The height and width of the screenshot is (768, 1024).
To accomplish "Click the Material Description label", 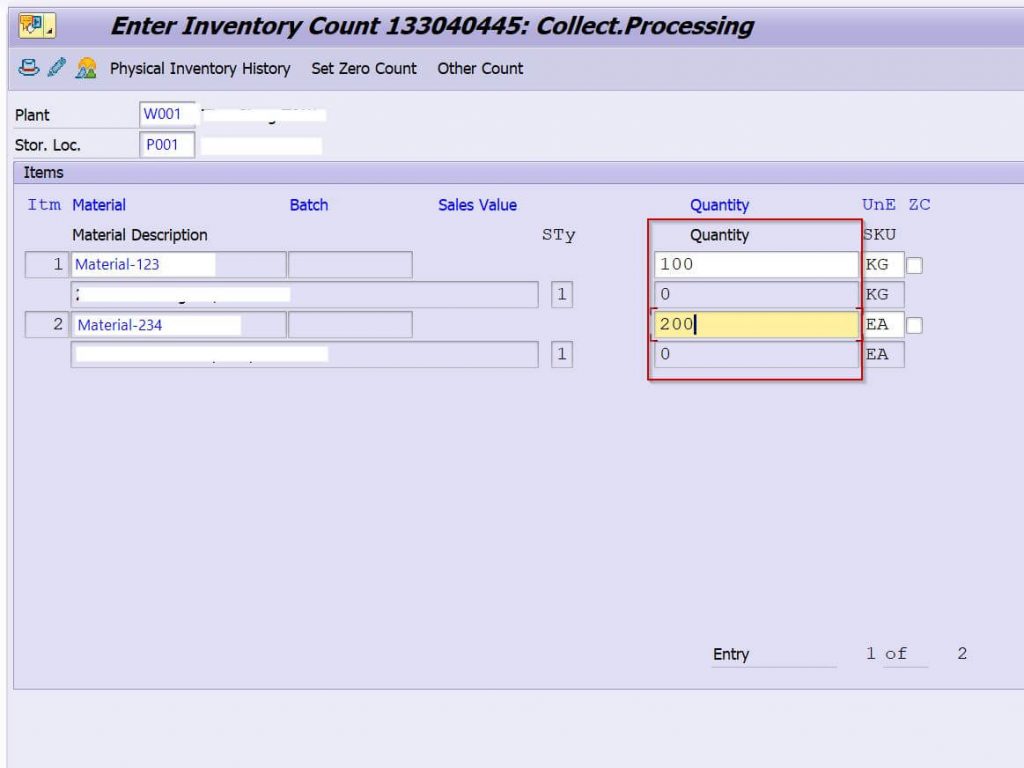I will click(140, 235).
